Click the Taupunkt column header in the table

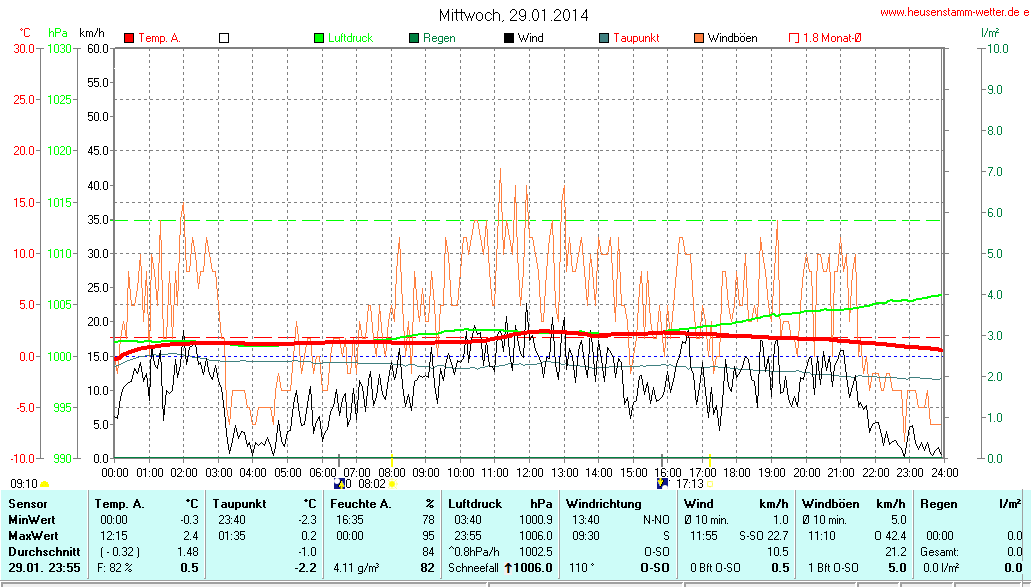point(239,504)
